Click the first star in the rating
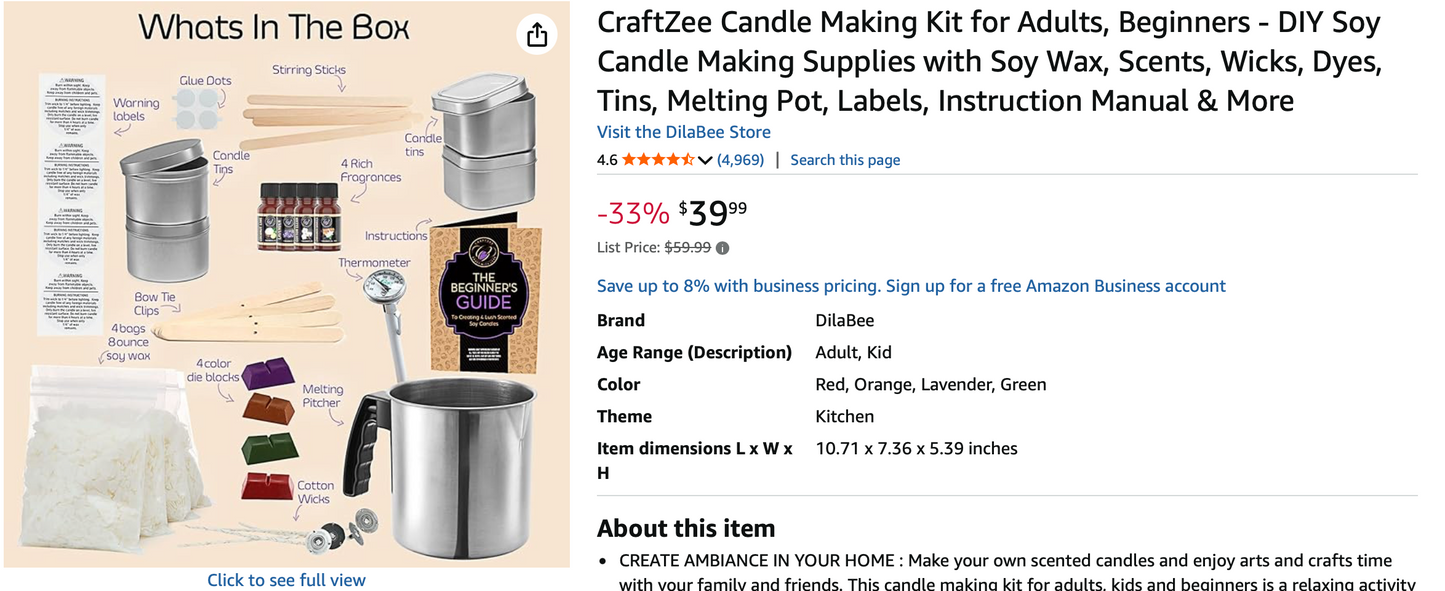1445x591 pixels. tap(628, 158)
